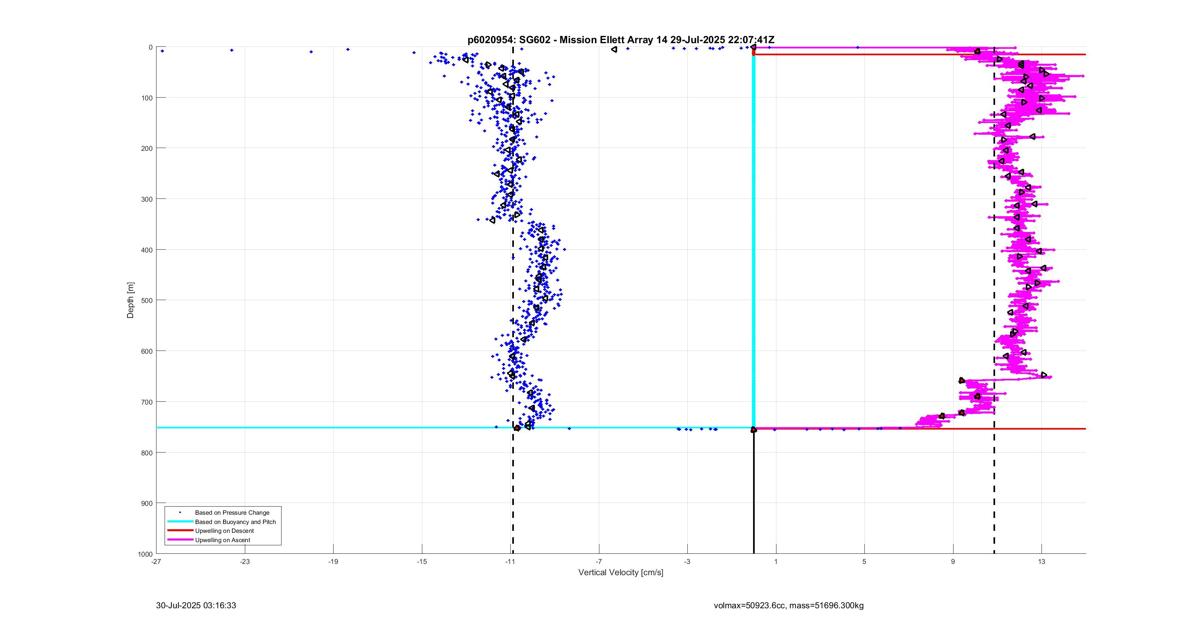The width and height of the screenshot is (1200, 622).
Task: Click the depth tick label '400'
Action: [x=145, y=250]
